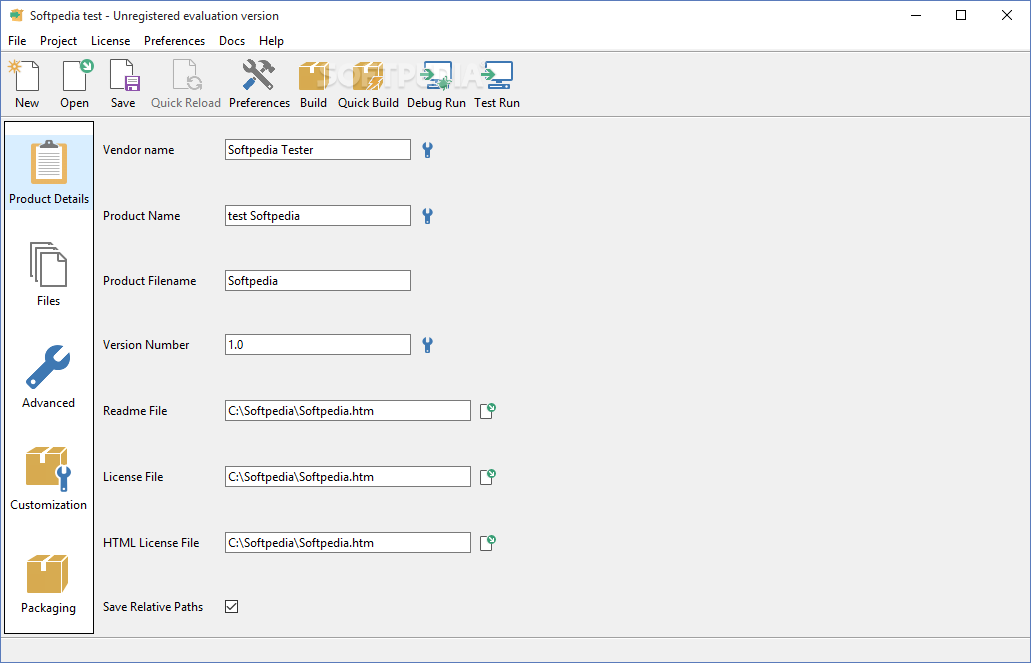Viewport: 1031px width, 663px height.
Task: Browse for HTML License File icon
Action: [x=487, y=543]
